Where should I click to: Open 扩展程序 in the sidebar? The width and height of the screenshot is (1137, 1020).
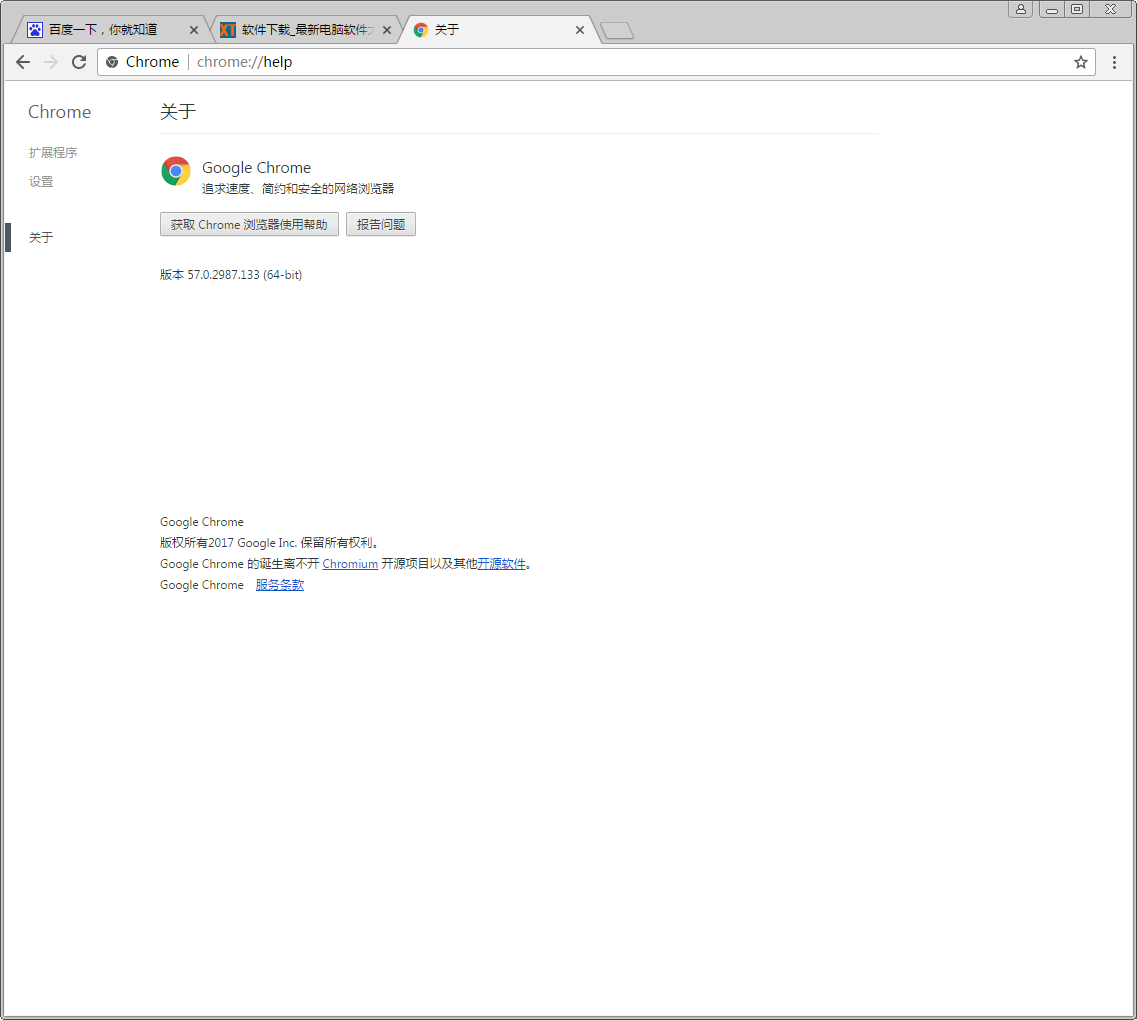pos(53,152)
